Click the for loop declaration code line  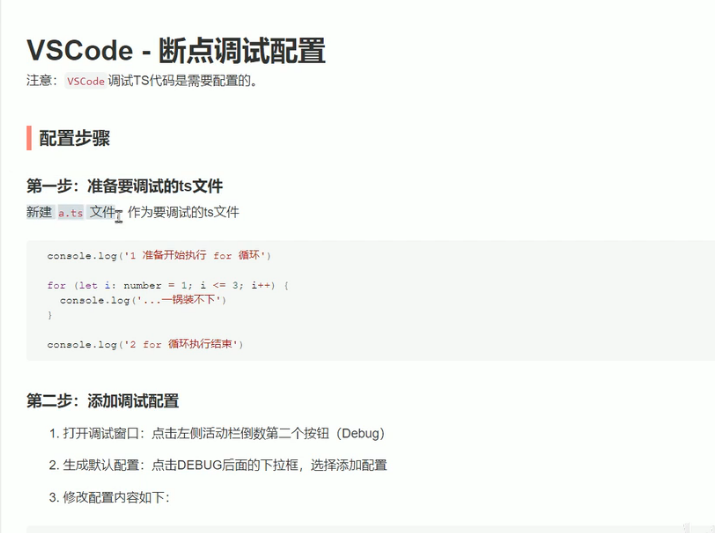pyautogui.click(x=168, y=285)
